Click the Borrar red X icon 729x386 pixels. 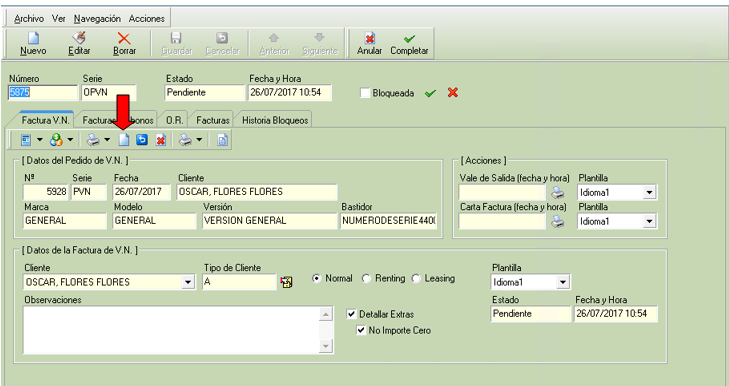coord(124,38)
